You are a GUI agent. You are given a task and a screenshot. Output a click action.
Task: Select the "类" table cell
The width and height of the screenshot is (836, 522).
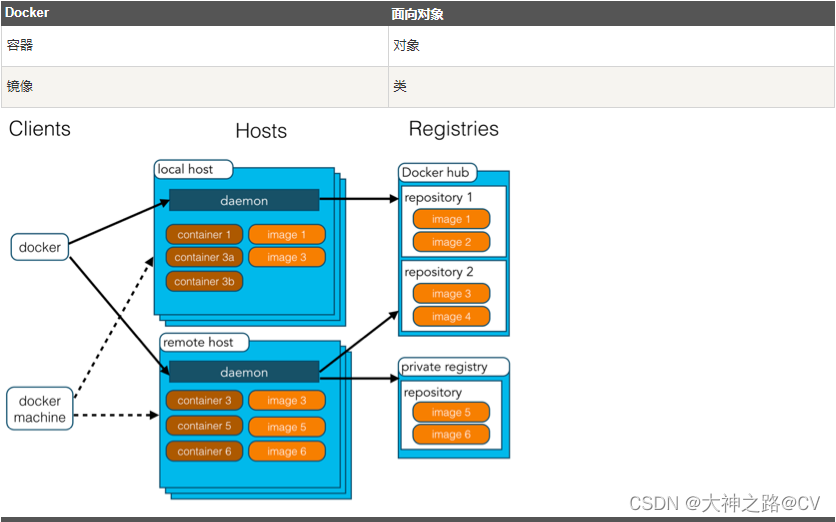611,86
